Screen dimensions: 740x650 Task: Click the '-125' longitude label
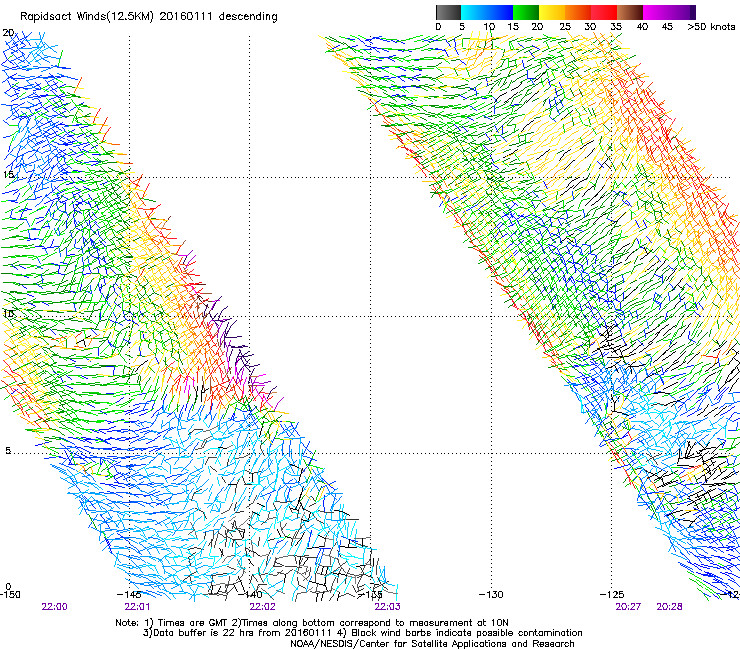[x=612, y=594]
